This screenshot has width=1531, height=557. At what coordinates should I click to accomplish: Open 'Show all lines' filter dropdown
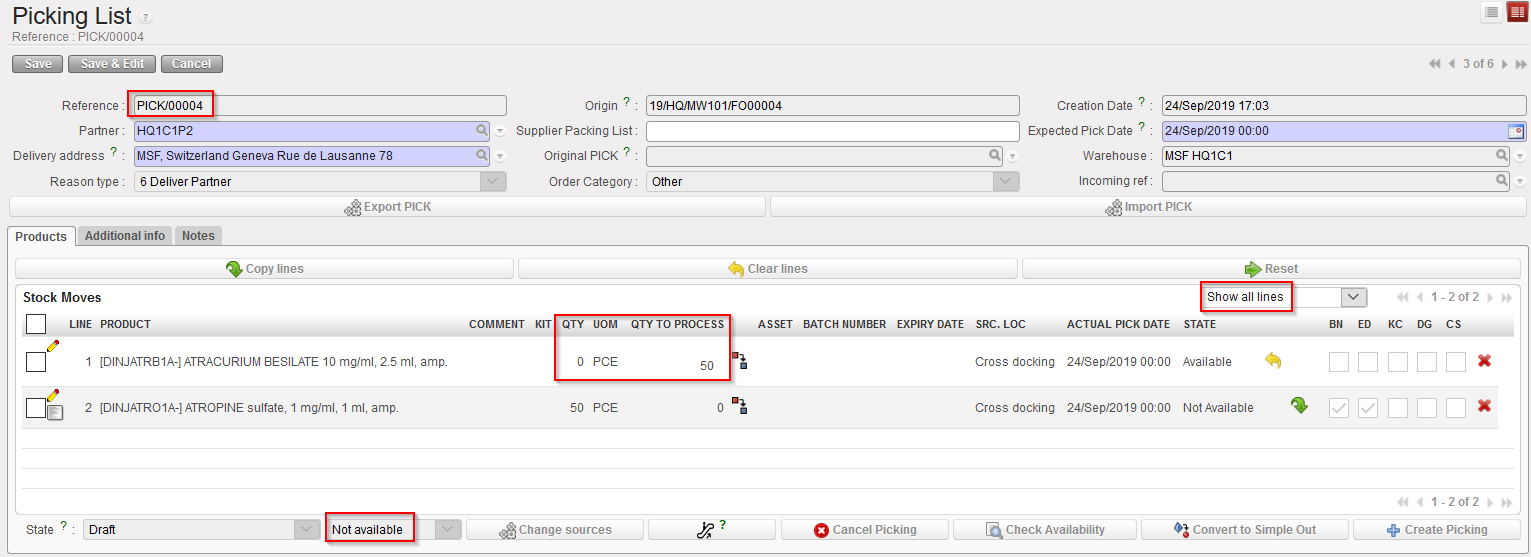(1354, 297)
